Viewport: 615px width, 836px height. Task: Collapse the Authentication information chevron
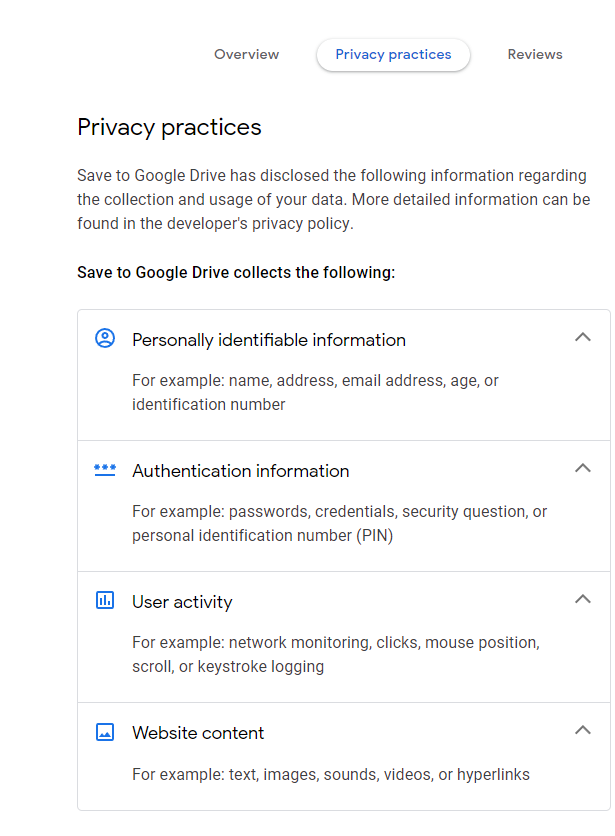[583, 468]
